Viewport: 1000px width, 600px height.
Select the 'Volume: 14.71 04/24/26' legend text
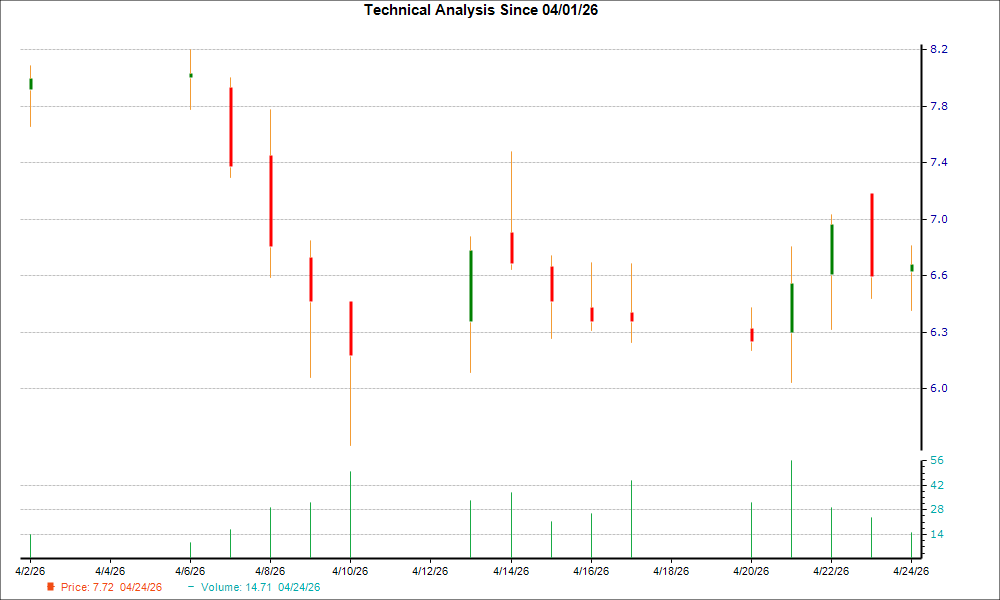click(x=260, y=587)
